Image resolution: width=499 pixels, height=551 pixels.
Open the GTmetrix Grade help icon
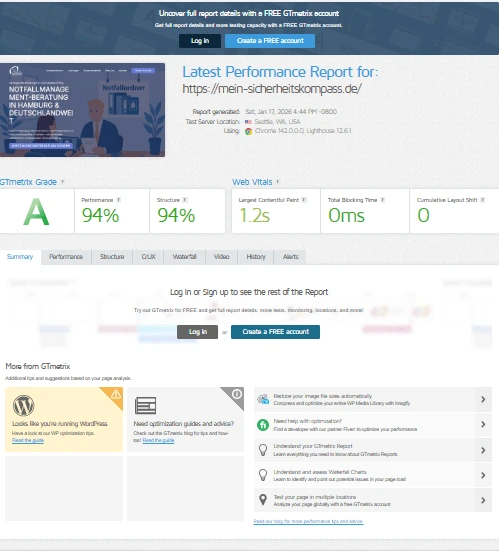[x=63, y=182]
